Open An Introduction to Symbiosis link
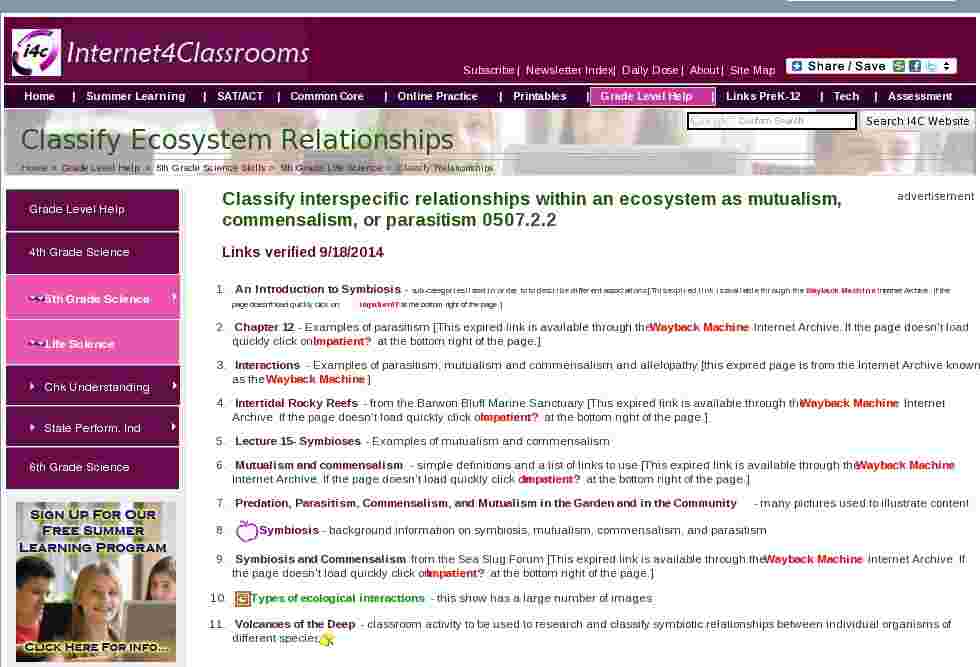This screenshot has height=667, width=980. 318,289
